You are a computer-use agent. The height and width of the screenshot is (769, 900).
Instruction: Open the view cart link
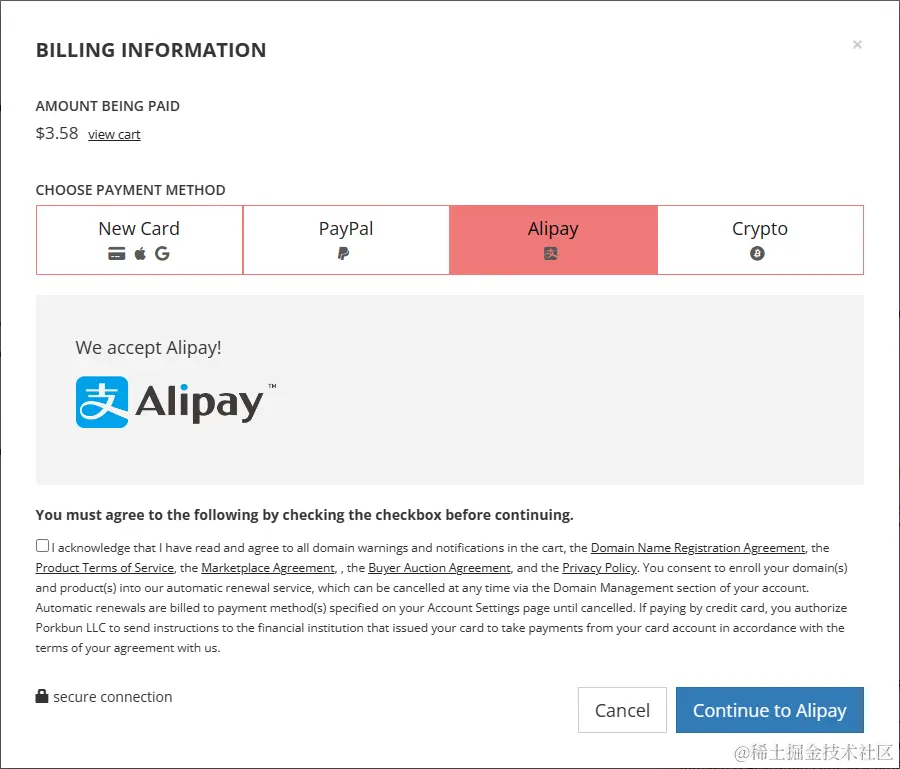click(x=114, y=134)
